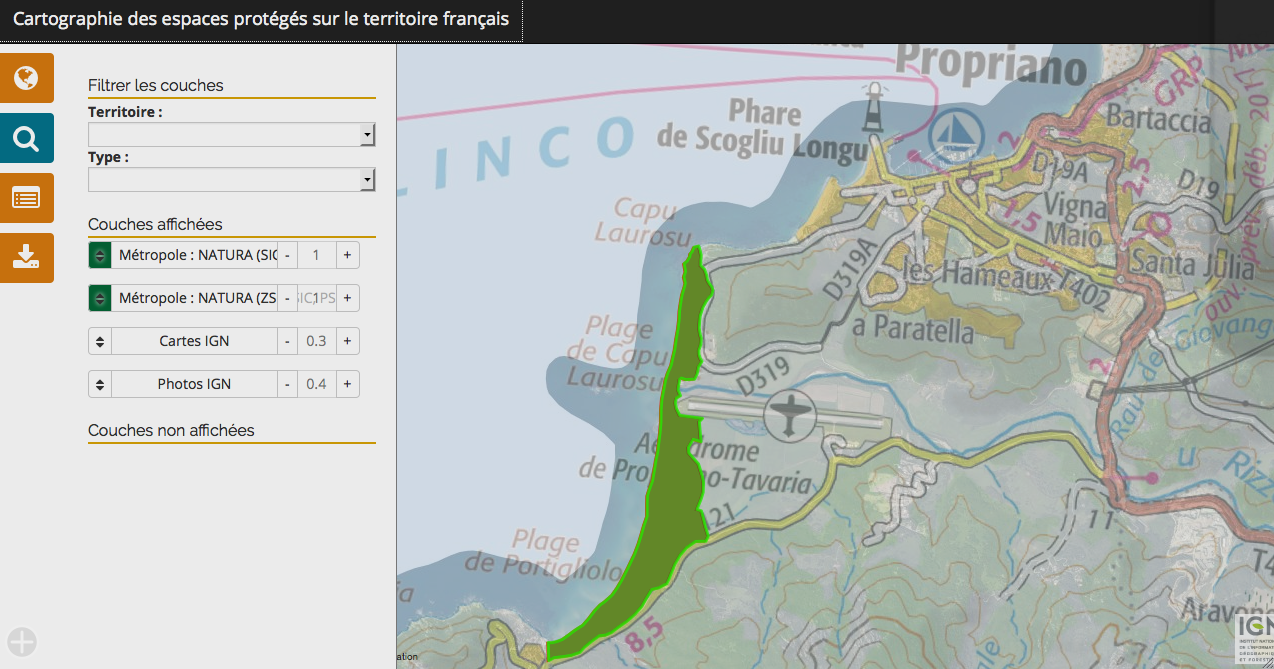Screen dimensions: 1274x669
Task: Click the download sidebar button
Action: point(26,258)
